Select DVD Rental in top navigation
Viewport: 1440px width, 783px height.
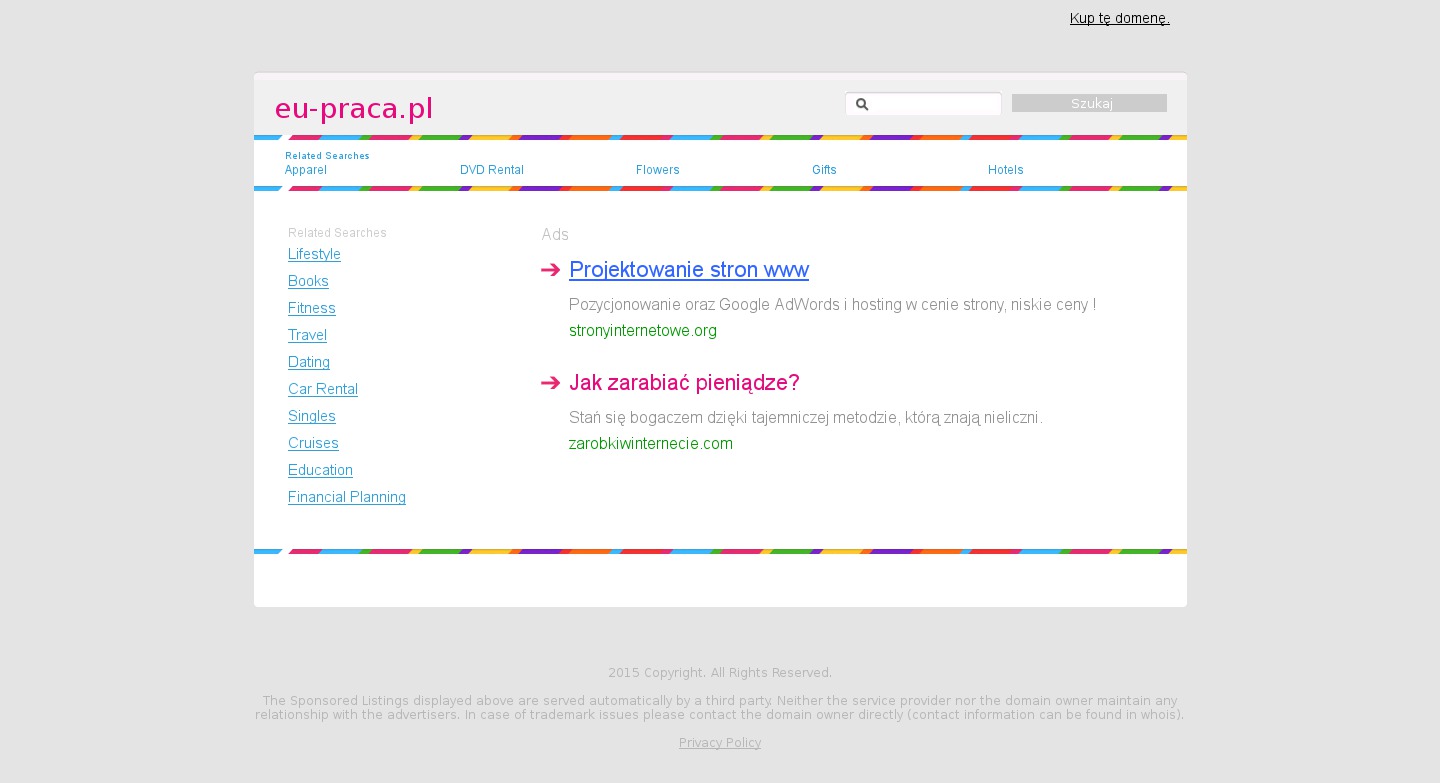(x=491, y=170)
